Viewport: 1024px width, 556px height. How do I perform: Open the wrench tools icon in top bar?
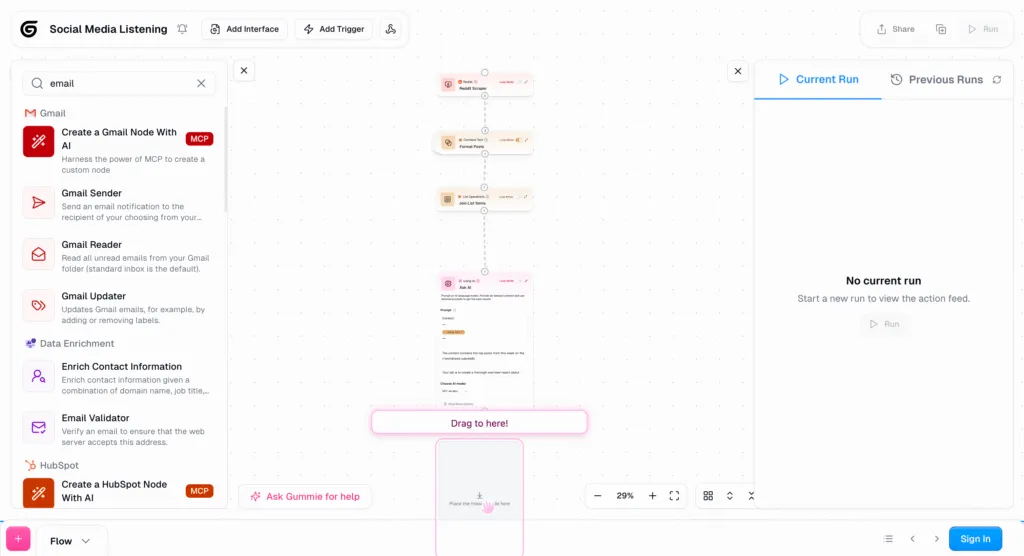point(391,29)
